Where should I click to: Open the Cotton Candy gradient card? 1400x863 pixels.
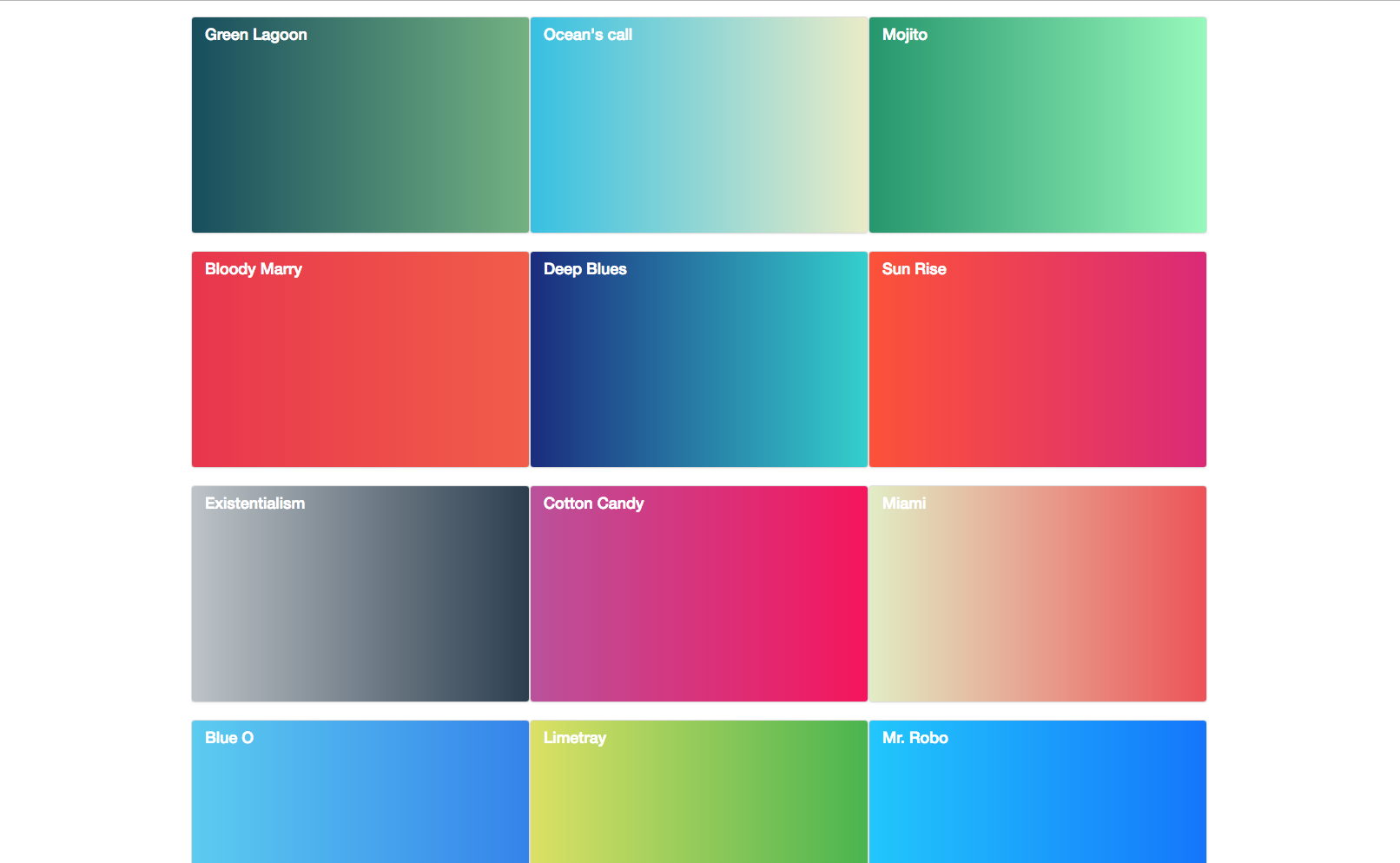coord(699,594)
